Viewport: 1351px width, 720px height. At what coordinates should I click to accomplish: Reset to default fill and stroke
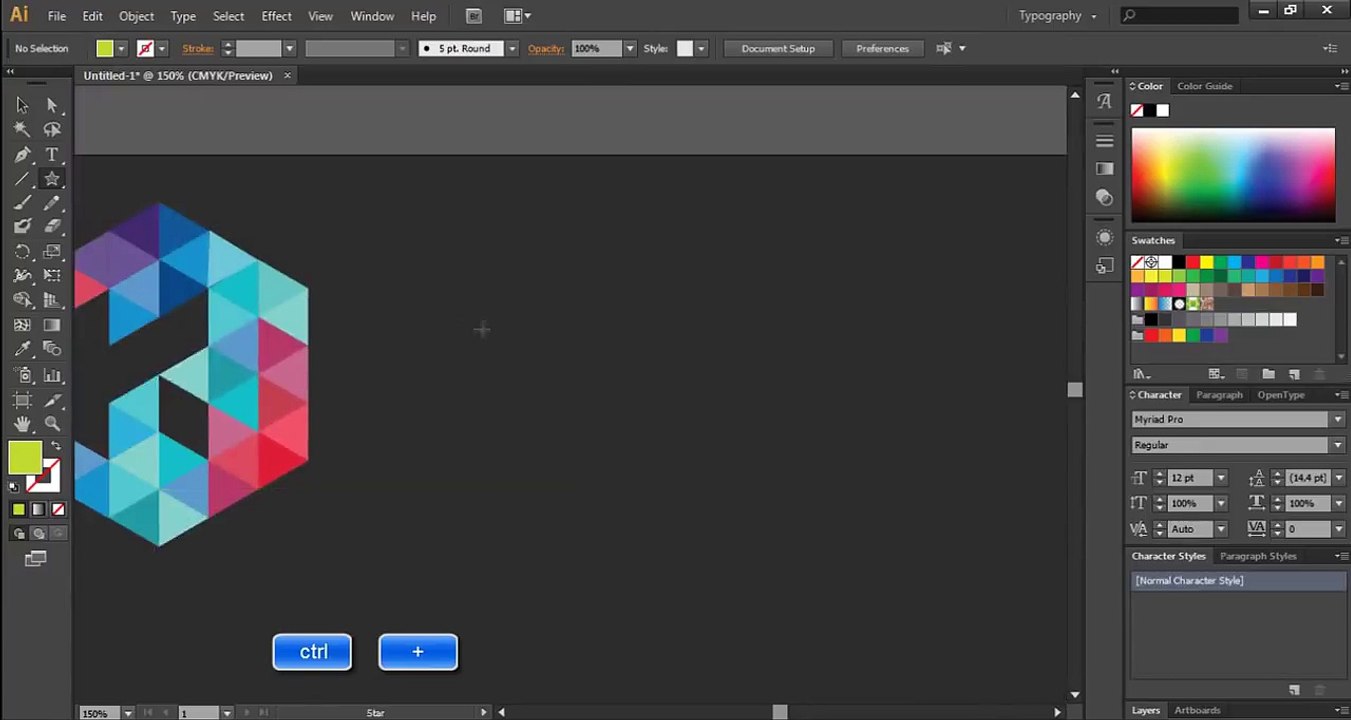tap(14, 487)
